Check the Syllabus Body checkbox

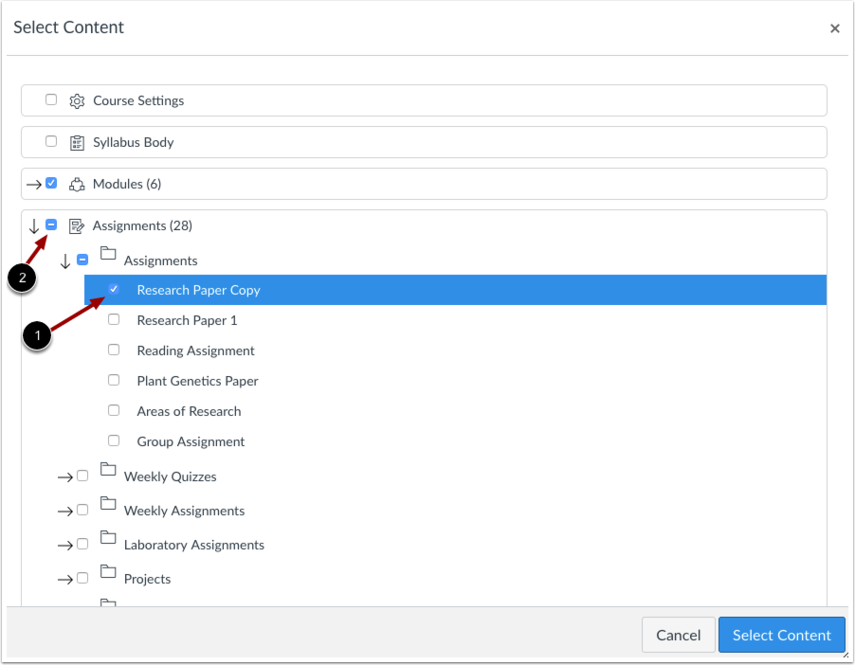[x=51, y=141]
